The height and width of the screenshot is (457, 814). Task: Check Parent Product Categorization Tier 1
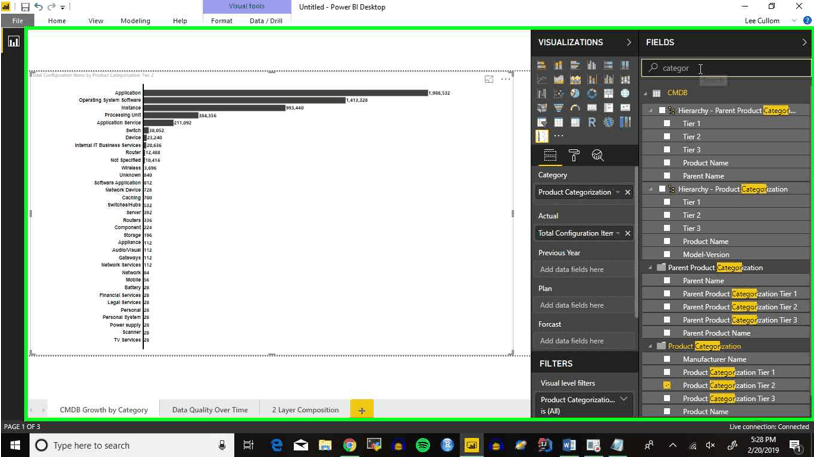coord(667,293)
